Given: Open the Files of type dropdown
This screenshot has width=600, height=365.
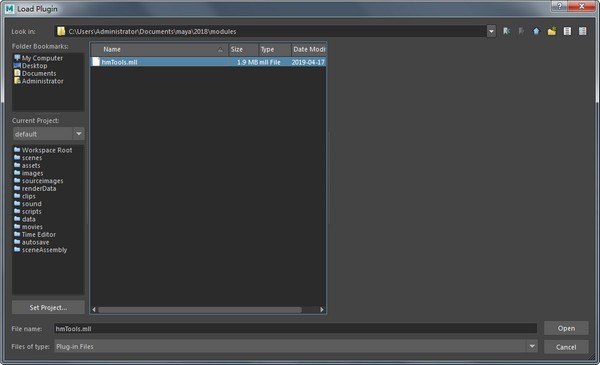Looking at the screenshot, I should point(532,346).
